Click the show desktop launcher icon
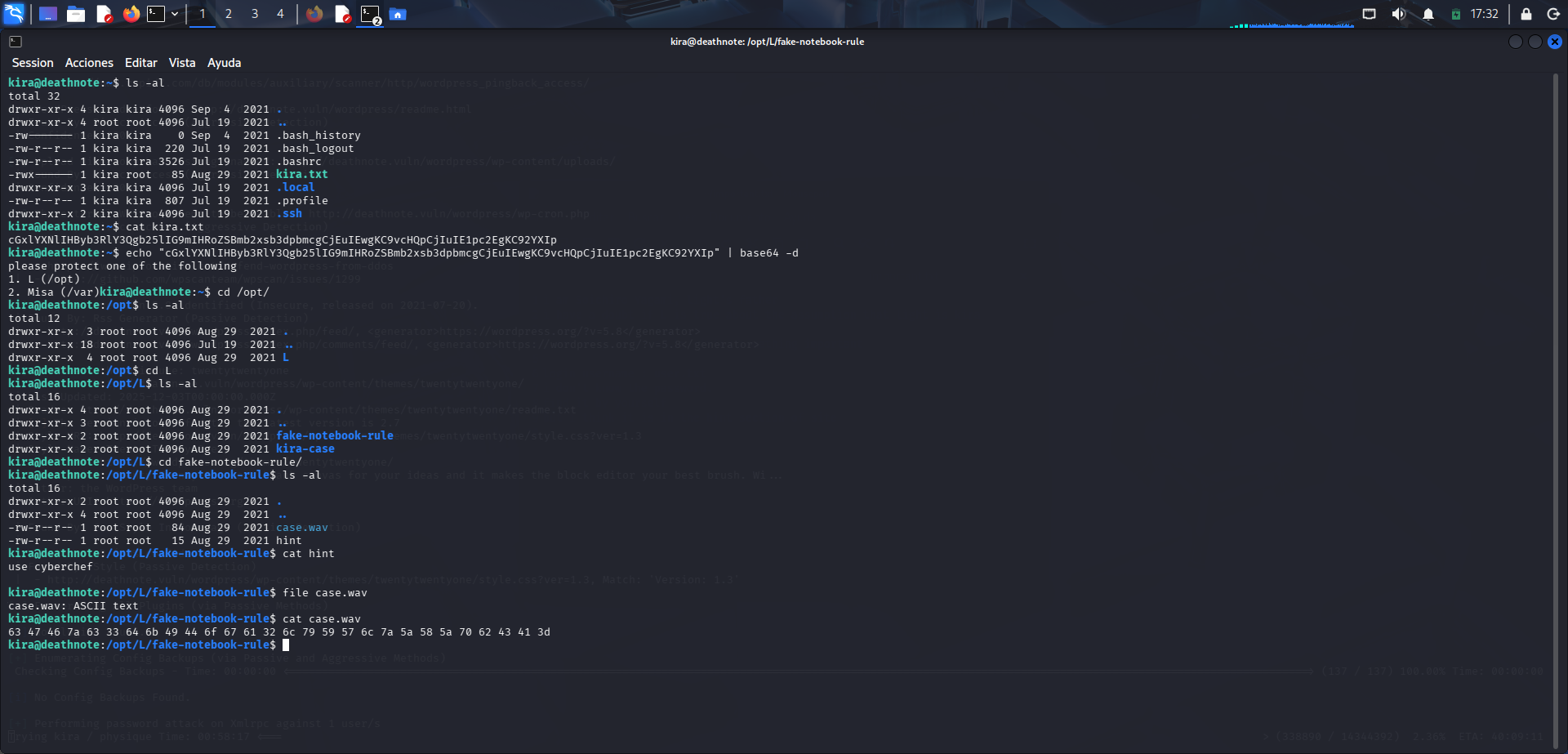This screenshot has height=754, width=1568. (48, 14)
